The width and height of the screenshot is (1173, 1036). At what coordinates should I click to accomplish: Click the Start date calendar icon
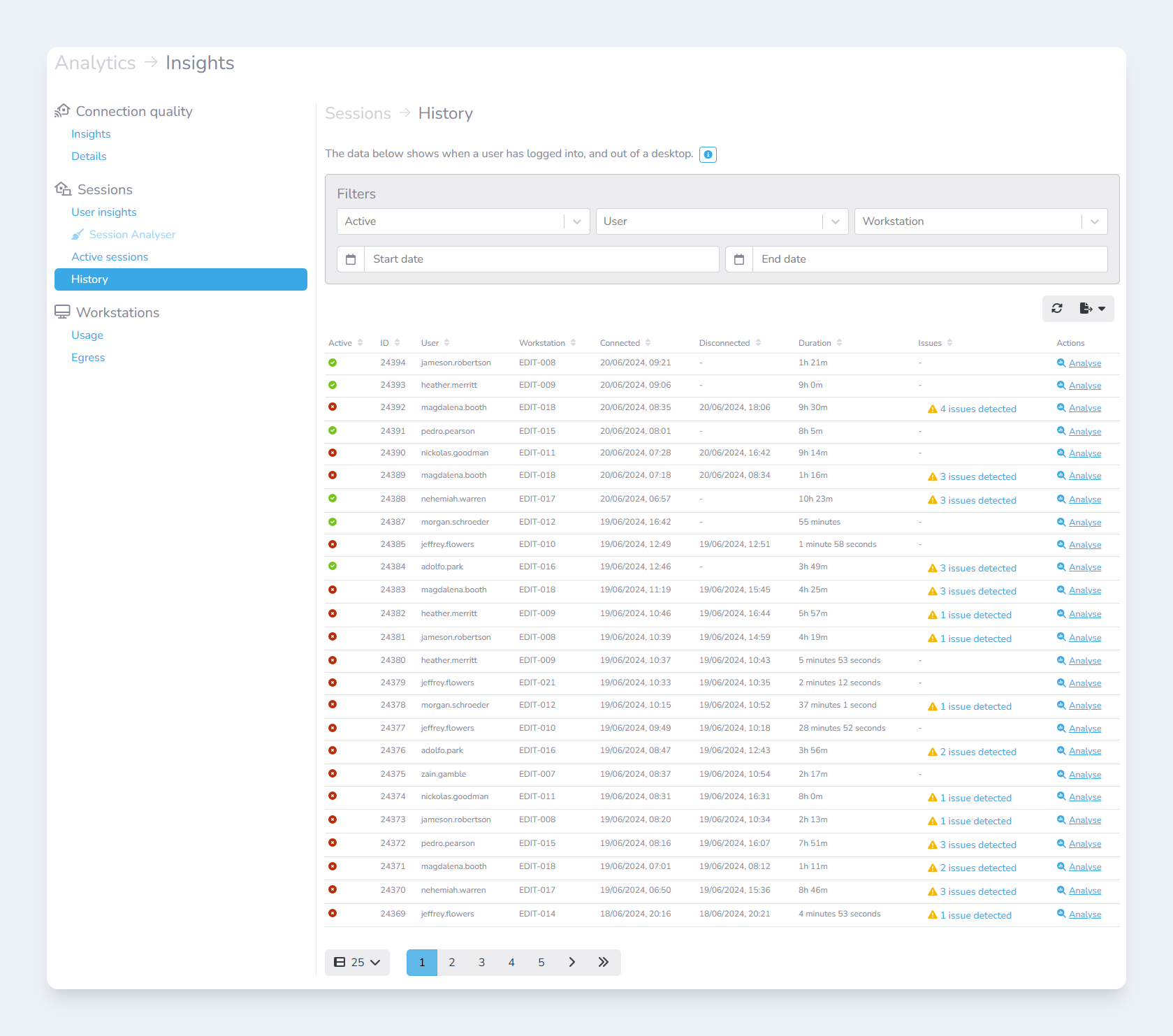click(x=351, y=259)
